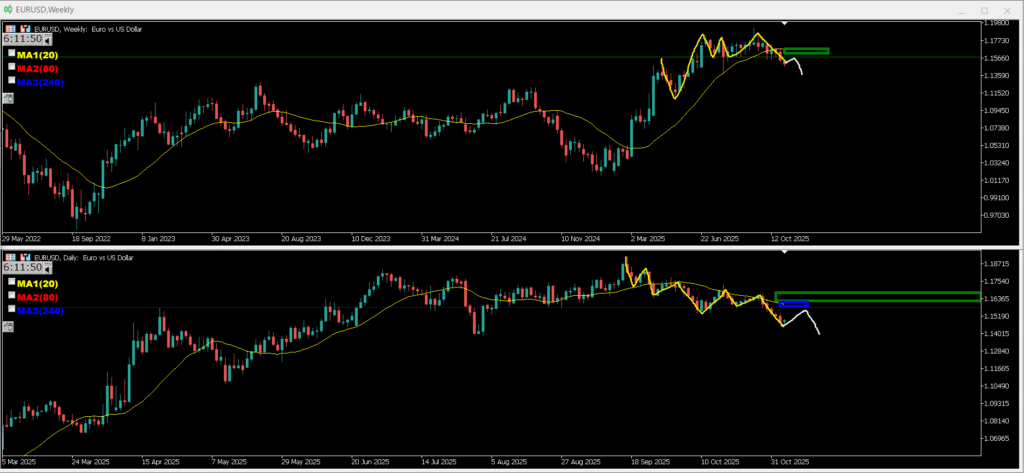
Task: Maximize the EURUSD,Weekly window
Action: tap(984, 9)
